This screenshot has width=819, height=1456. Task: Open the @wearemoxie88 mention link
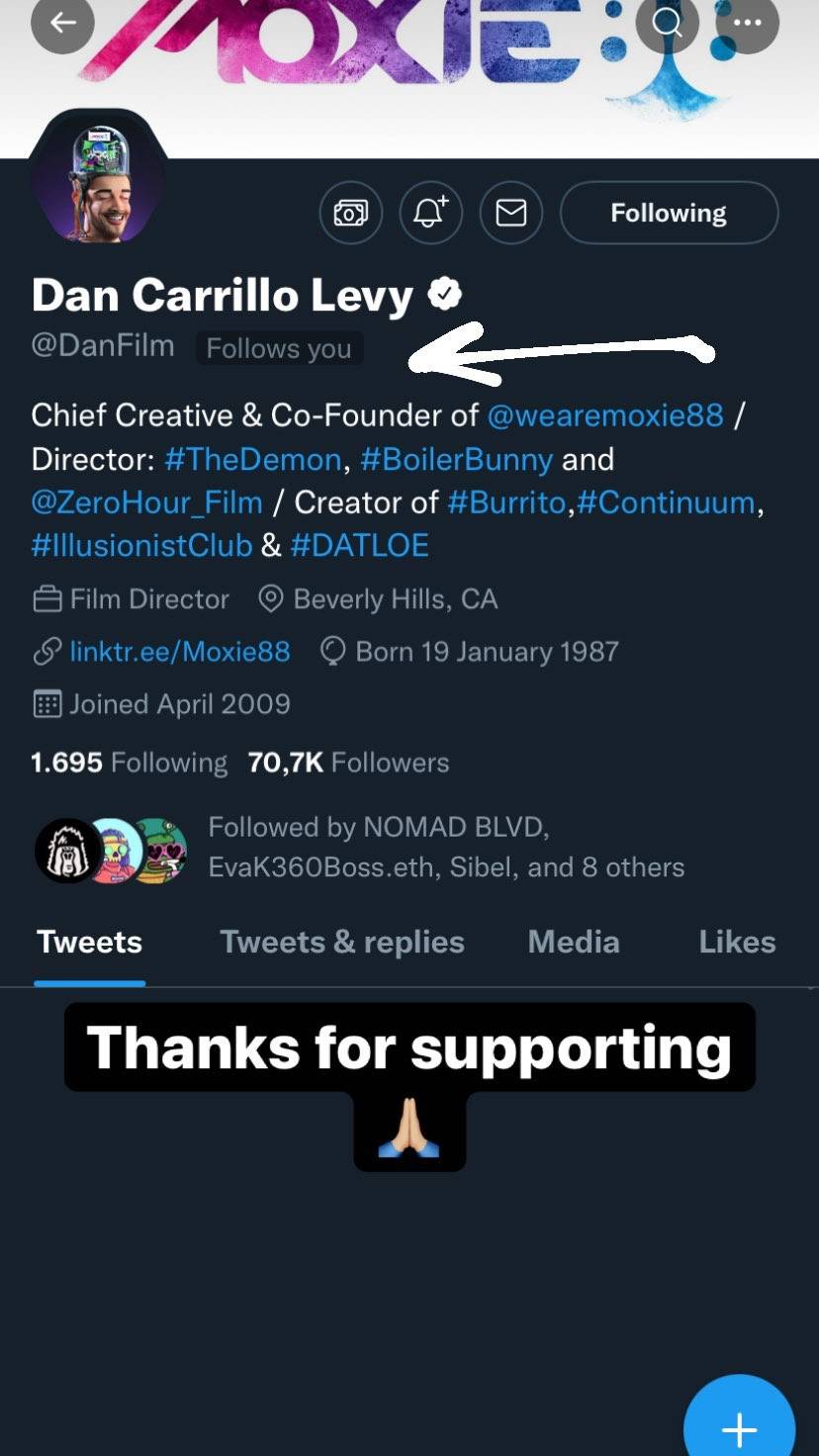click(605, 414)
